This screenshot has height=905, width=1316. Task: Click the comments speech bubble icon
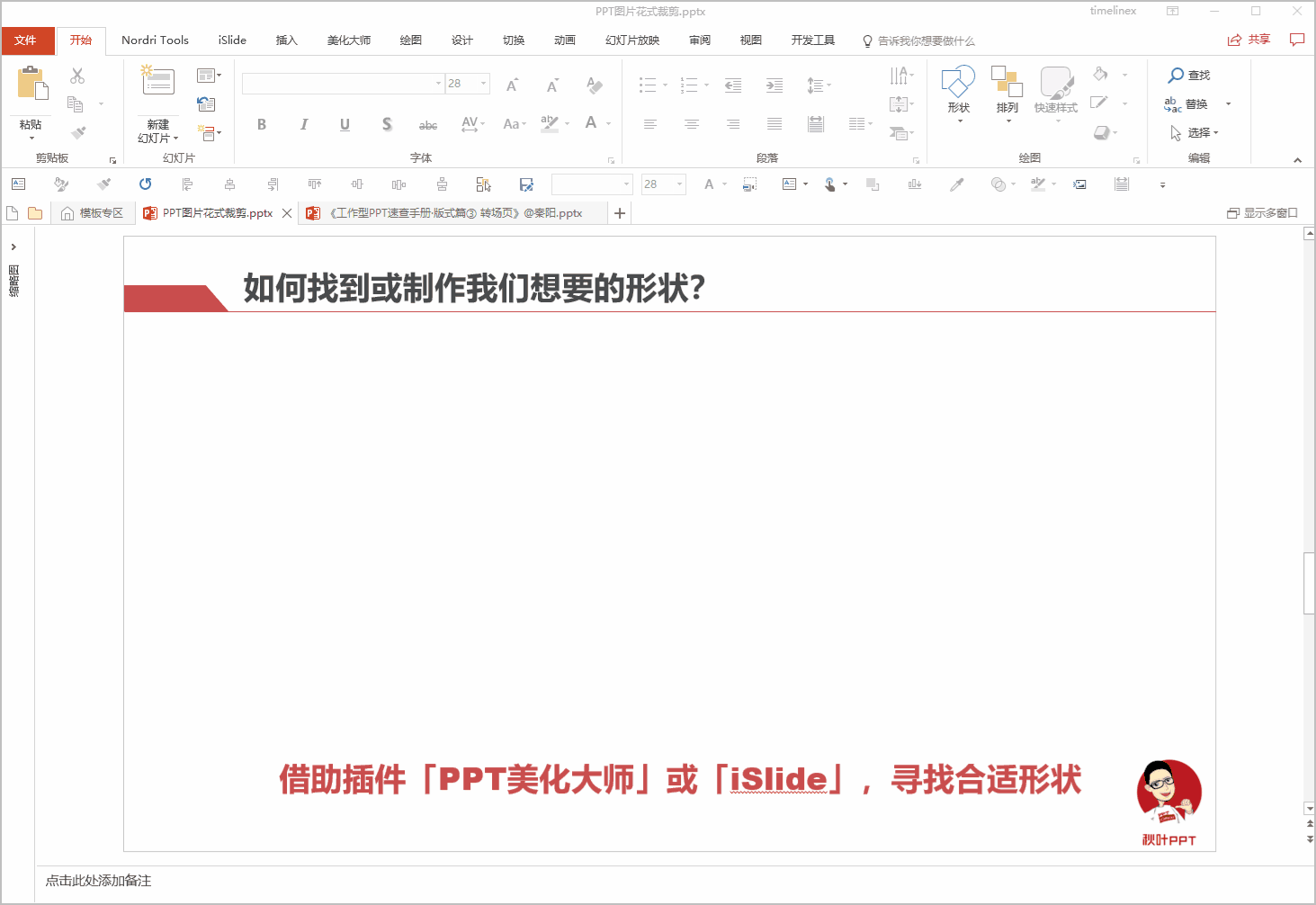click(x=1296, y=40)
